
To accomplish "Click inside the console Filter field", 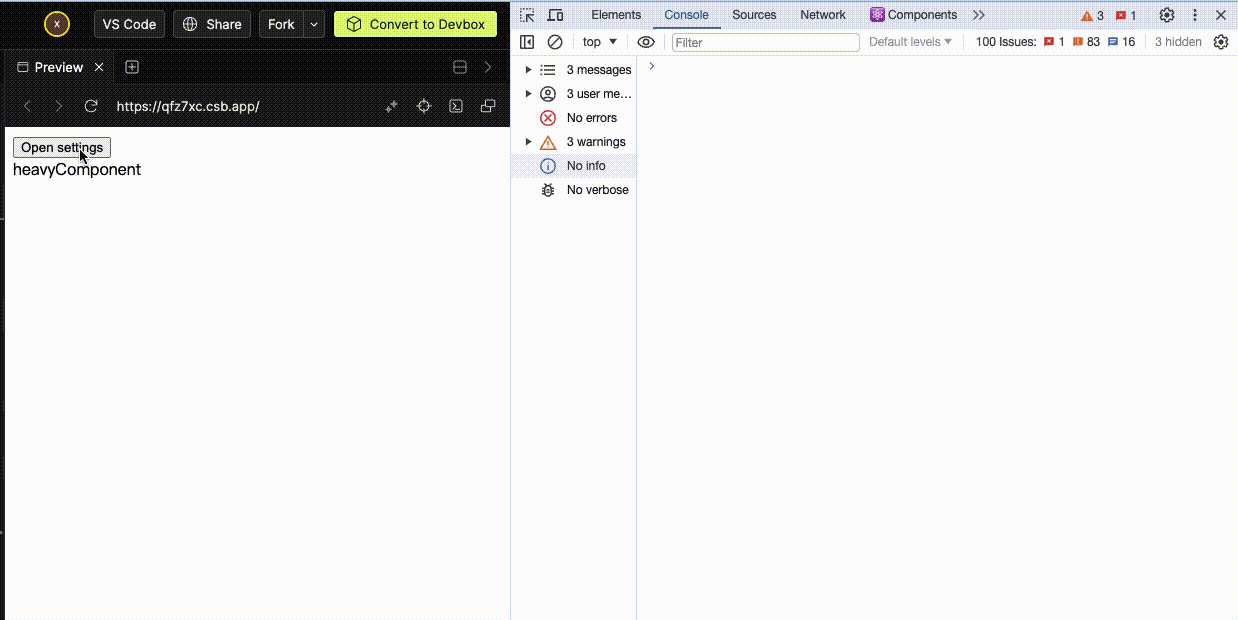I will (x=765, y=42).
